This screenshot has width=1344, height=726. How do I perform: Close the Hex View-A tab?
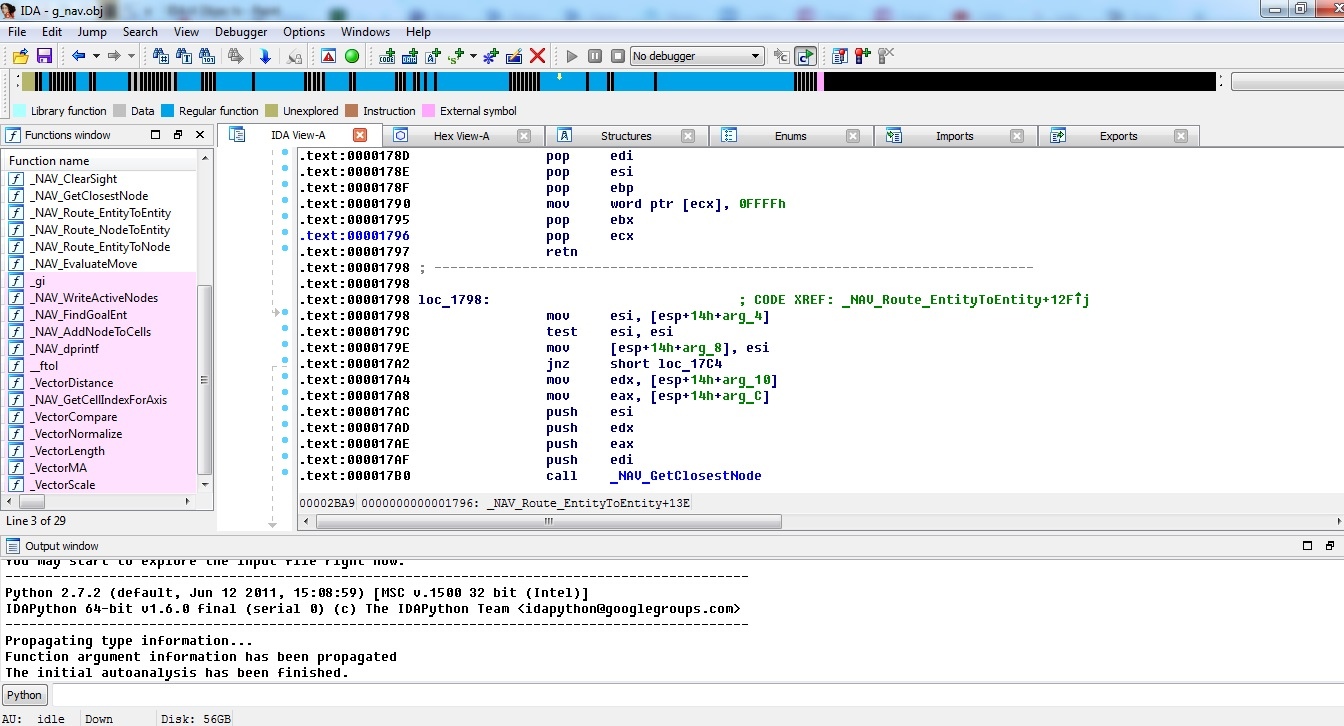(x=524, y=136)
